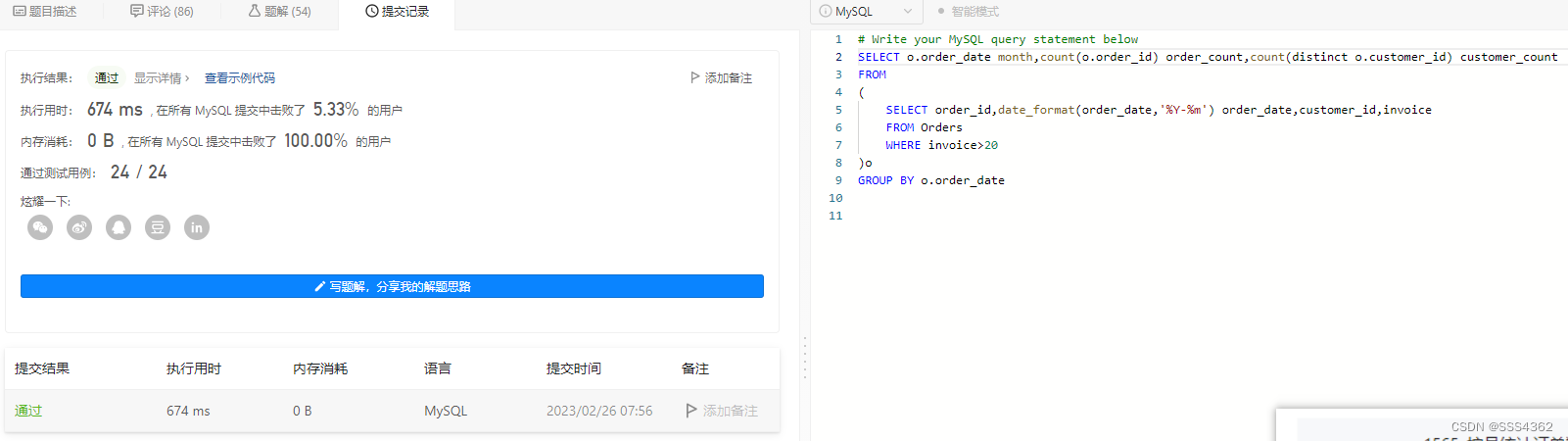The height and width of the screenshot is (441, 1568).
Task: Open the 题目描述 tab
Action: click(45, 12)
